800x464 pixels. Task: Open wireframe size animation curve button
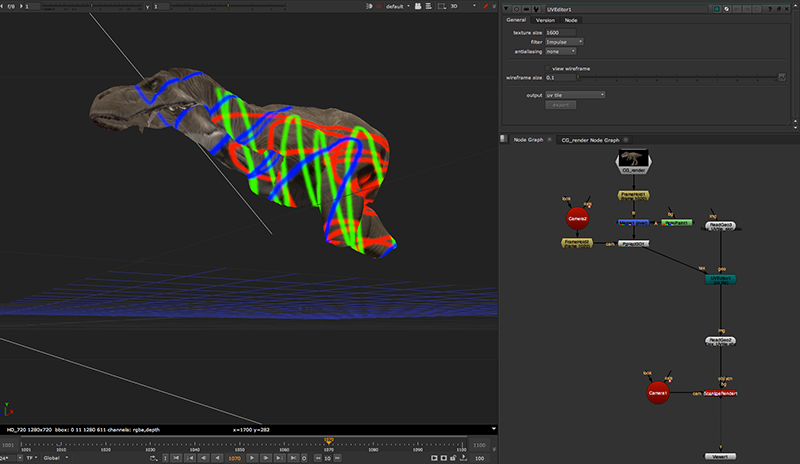point(781,76)
